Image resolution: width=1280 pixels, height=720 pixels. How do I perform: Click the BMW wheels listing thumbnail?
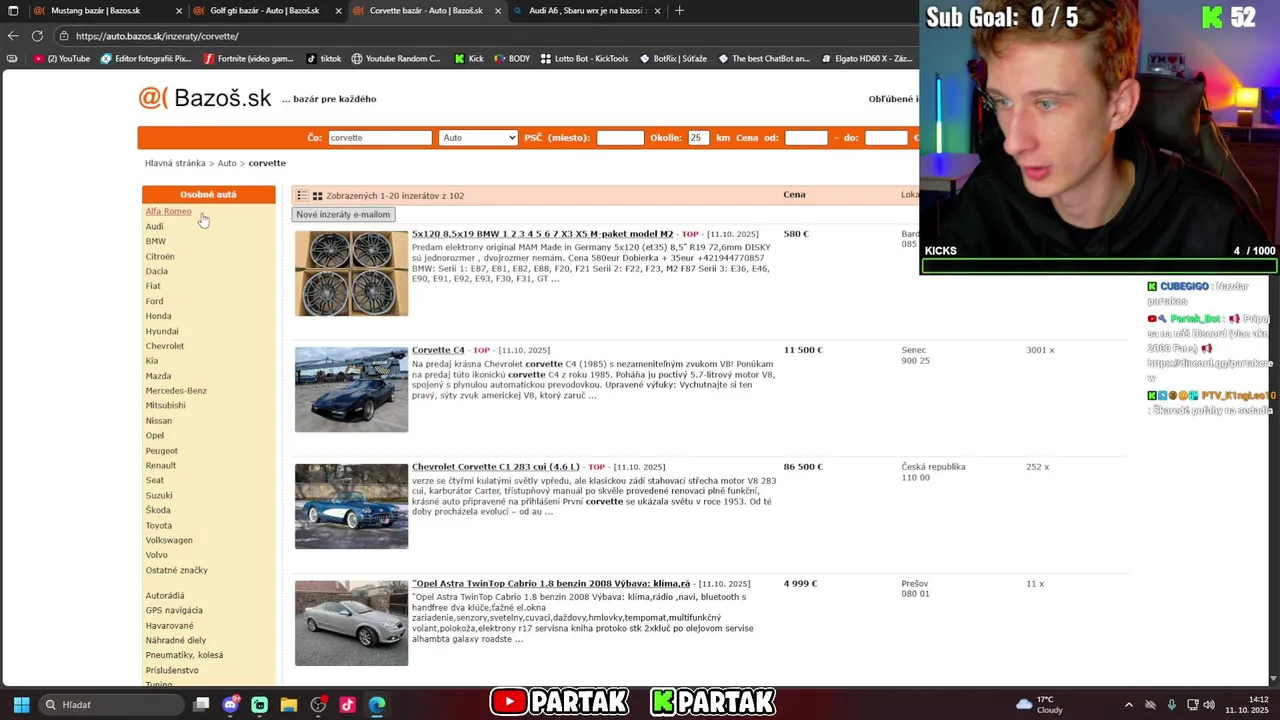pos(351,273)
